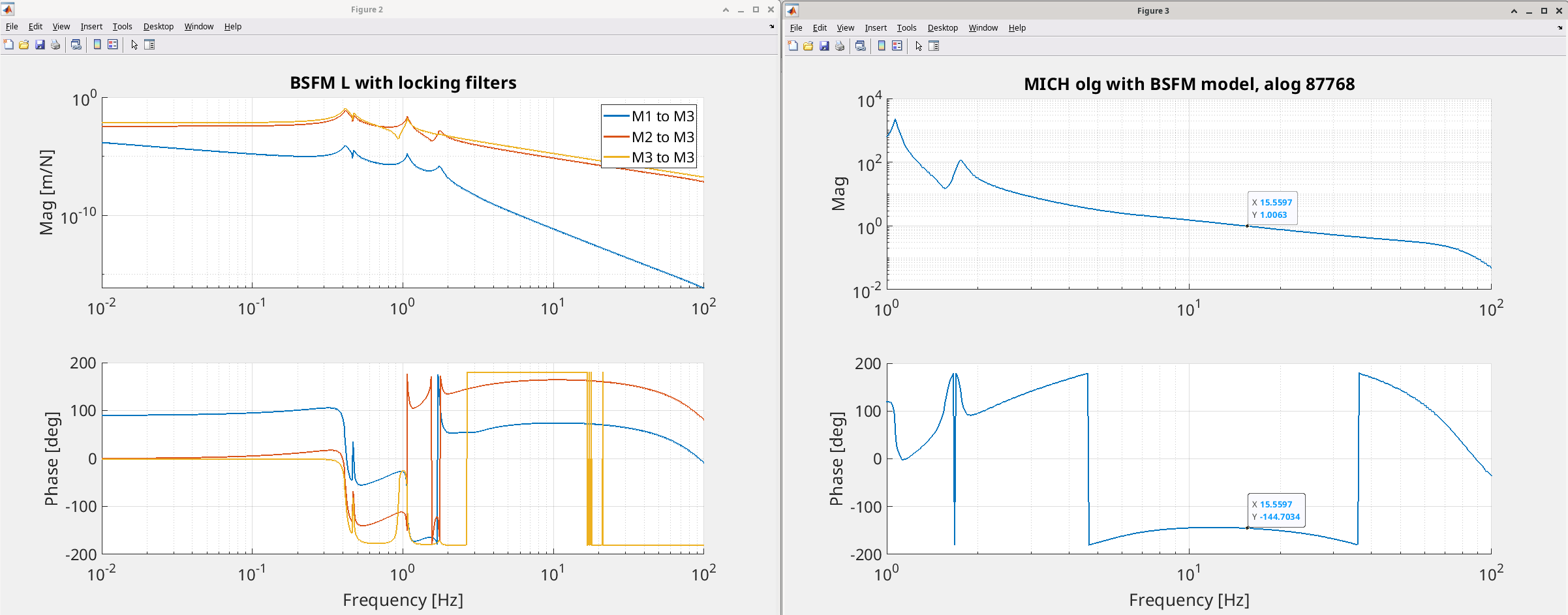This screenshot has height=615, width=1568.
Task: Click the blue M1 to M3 legend line sample
Action: 616,116
